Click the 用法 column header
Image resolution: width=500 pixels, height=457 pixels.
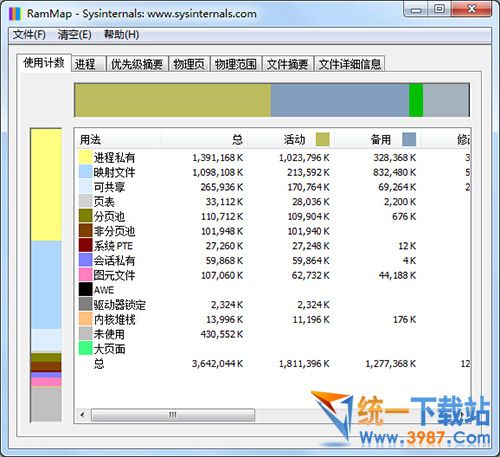(x=118, y=139)
